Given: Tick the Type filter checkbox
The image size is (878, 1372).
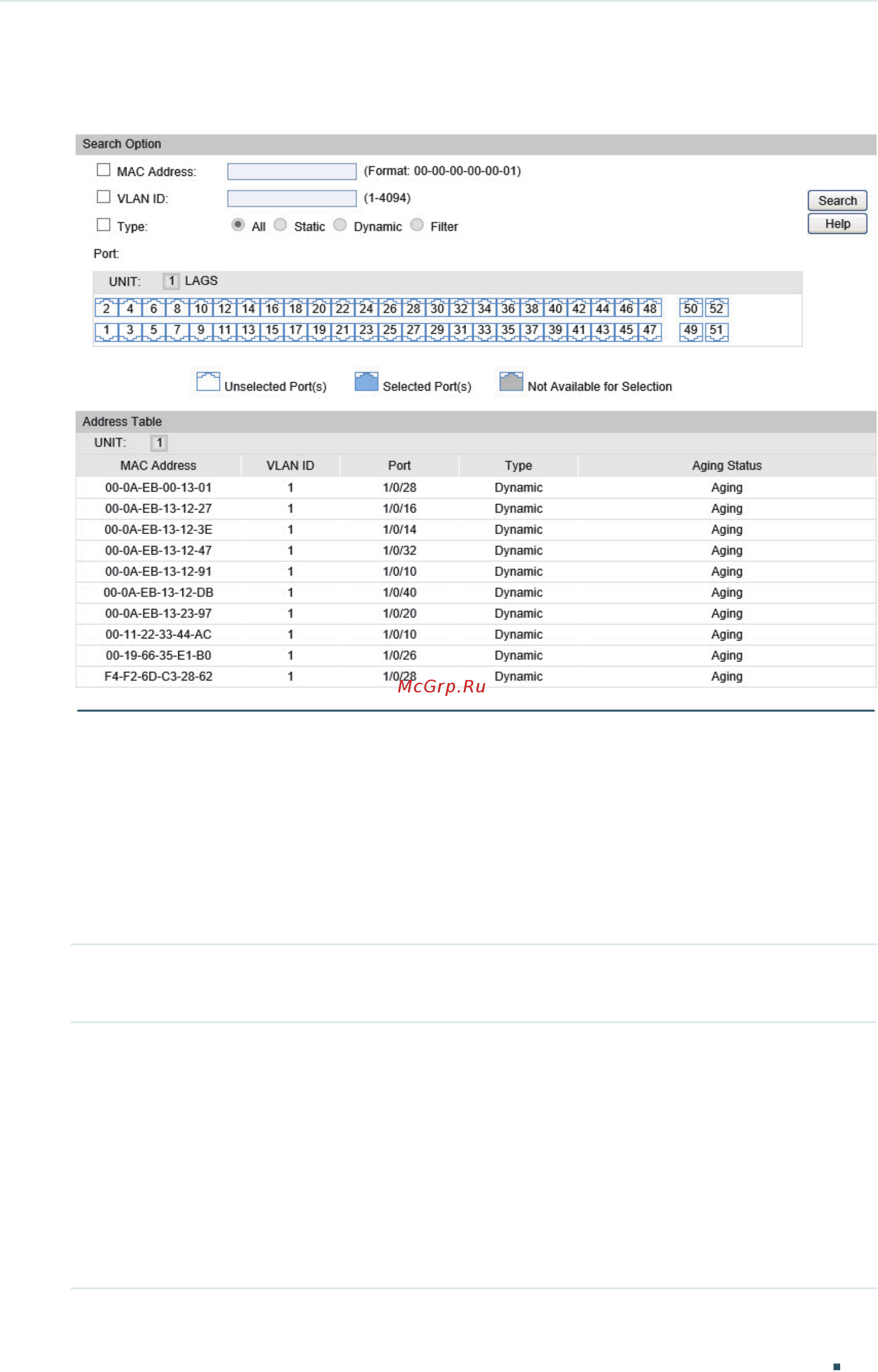Looking at the screenshot, I should pyautogui.click(x=103, y=225).
